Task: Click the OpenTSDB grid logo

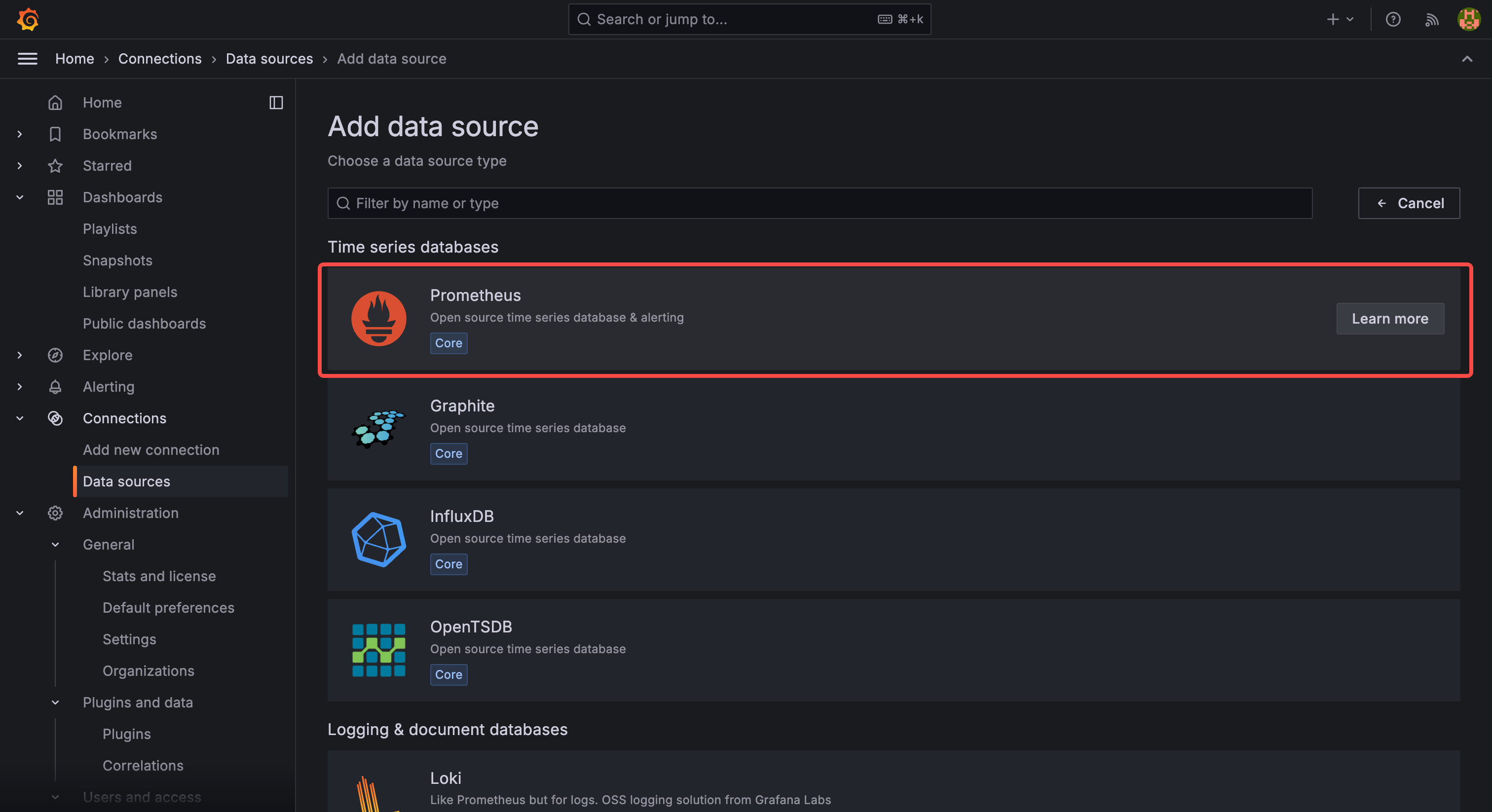Action: pos(379,650)
